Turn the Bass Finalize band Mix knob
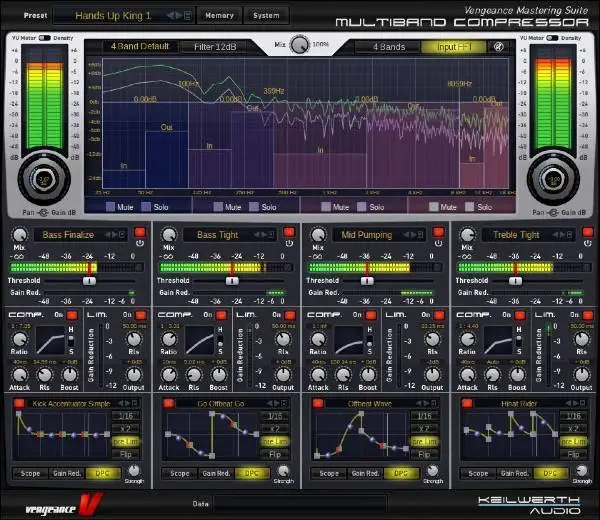The height and width of the screenshot is (520, 600). tap(17, 234)
